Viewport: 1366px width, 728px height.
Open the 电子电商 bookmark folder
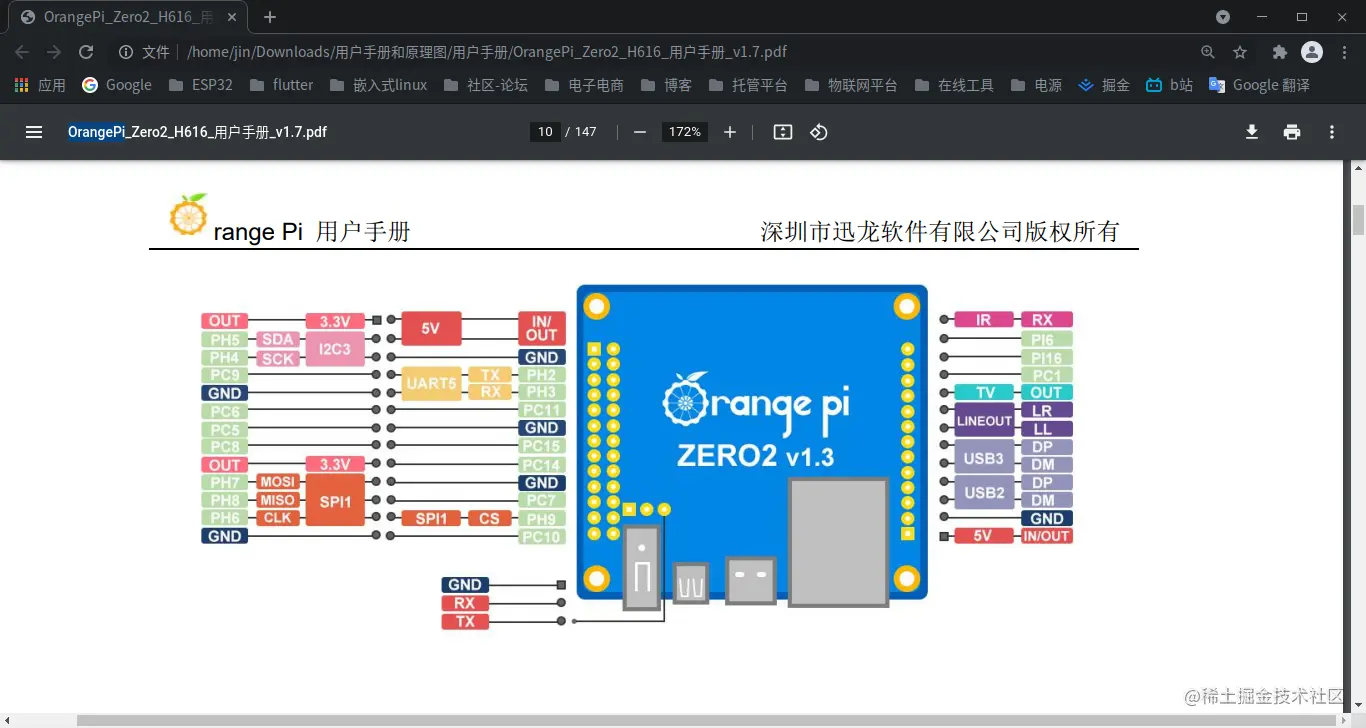pyautogui.click(x=584, y=85)
